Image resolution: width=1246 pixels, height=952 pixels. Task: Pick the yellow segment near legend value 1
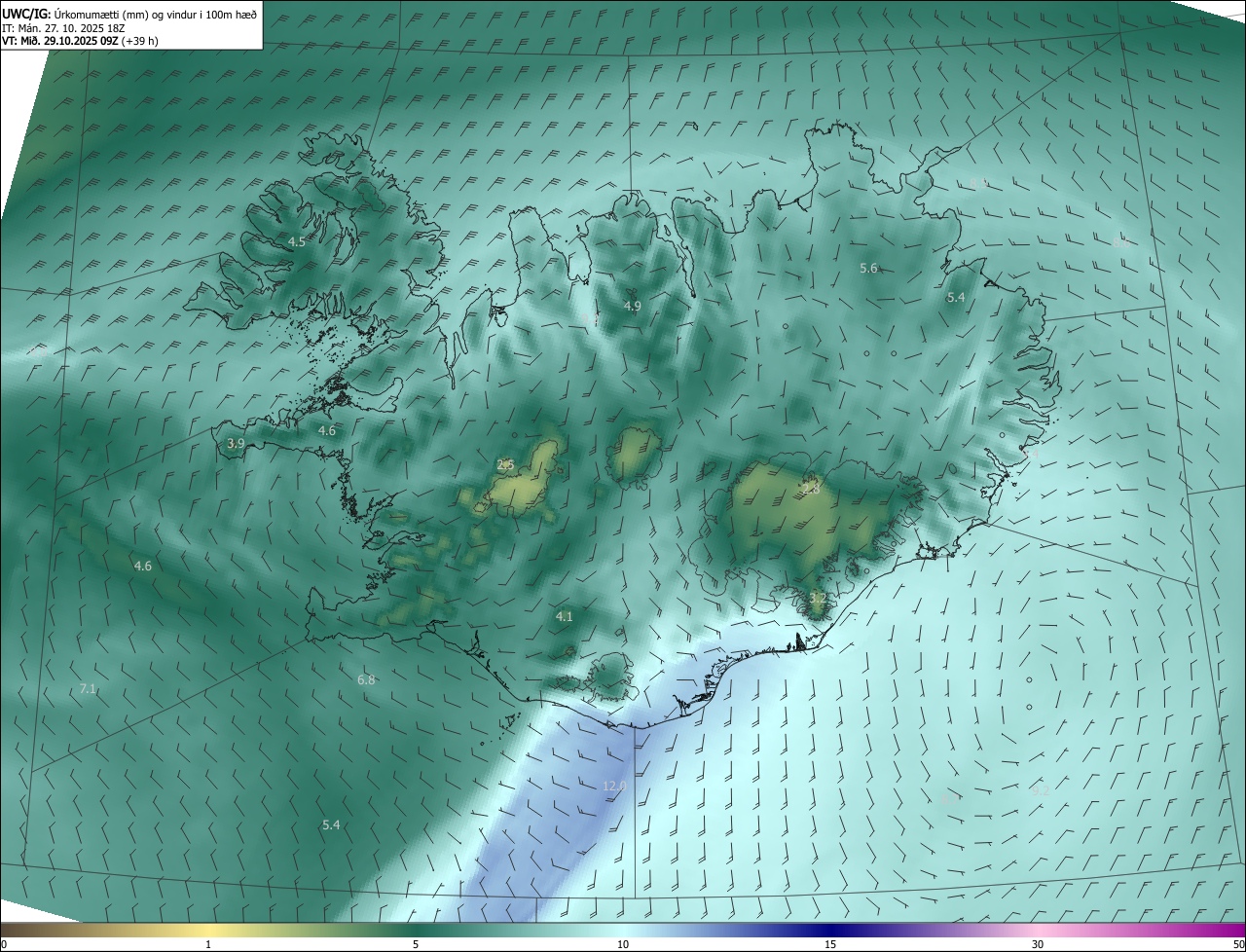point(208,930)
